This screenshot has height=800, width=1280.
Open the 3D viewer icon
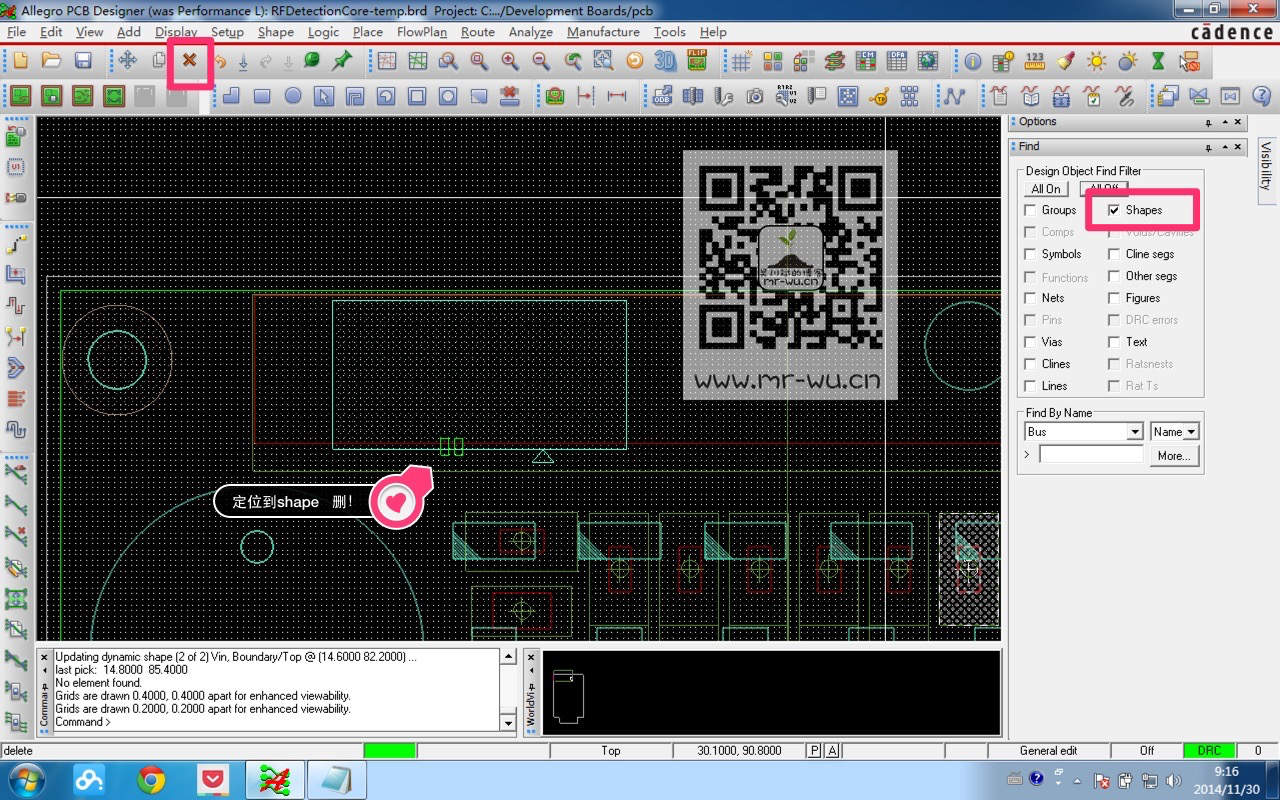(665, 61)
